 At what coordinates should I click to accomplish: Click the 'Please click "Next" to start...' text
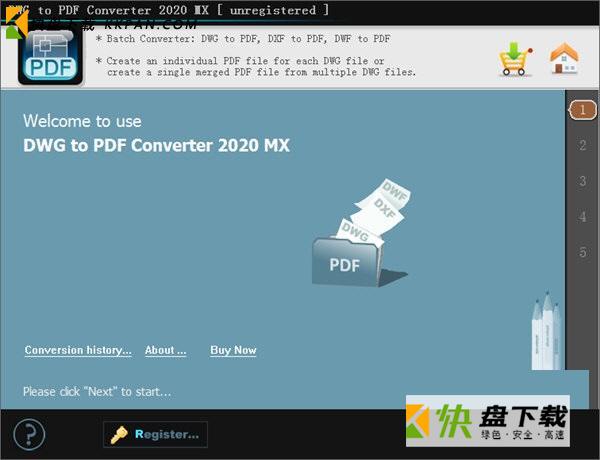point(97,392)
